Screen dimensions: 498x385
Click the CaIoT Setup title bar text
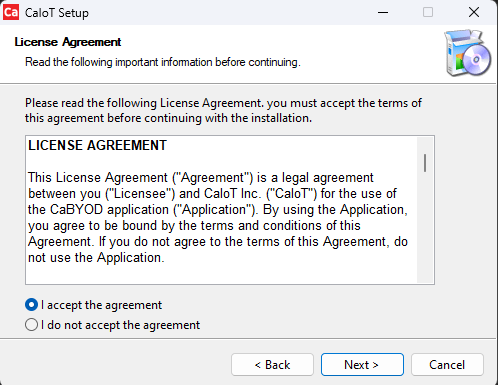57,13
